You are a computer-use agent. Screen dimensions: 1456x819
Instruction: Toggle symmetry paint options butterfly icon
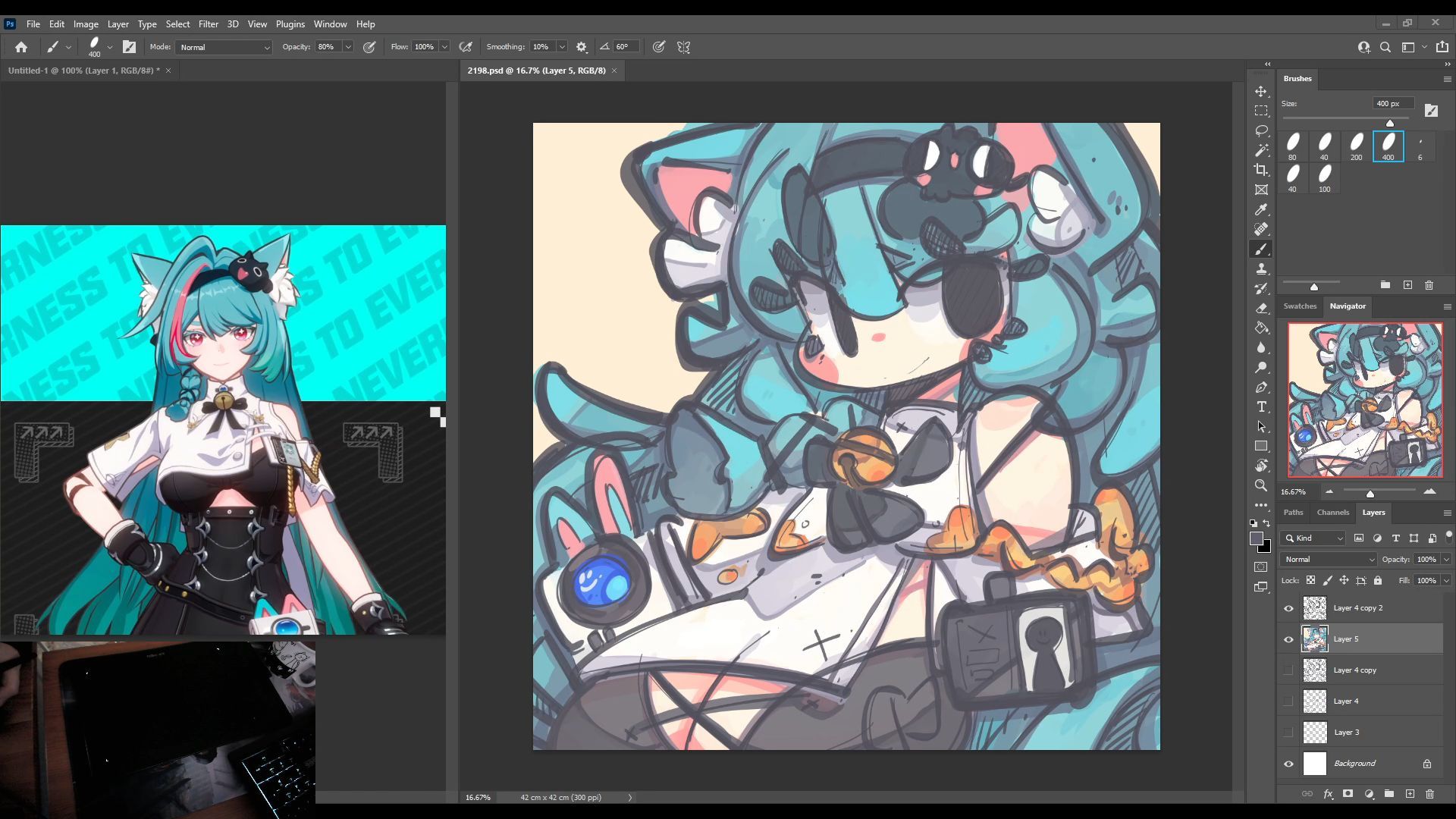click(683, 47)
